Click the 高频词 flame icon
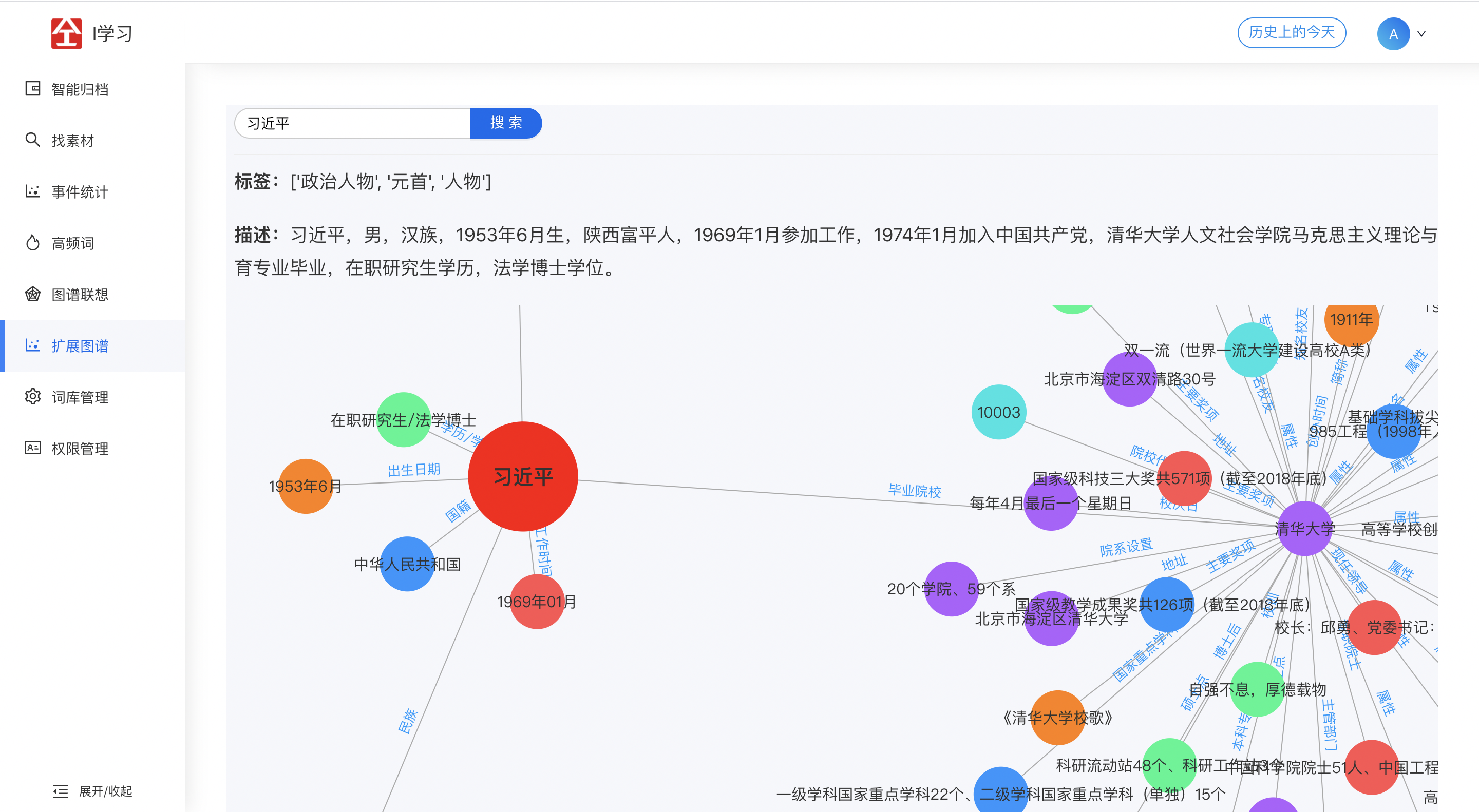 33,243
